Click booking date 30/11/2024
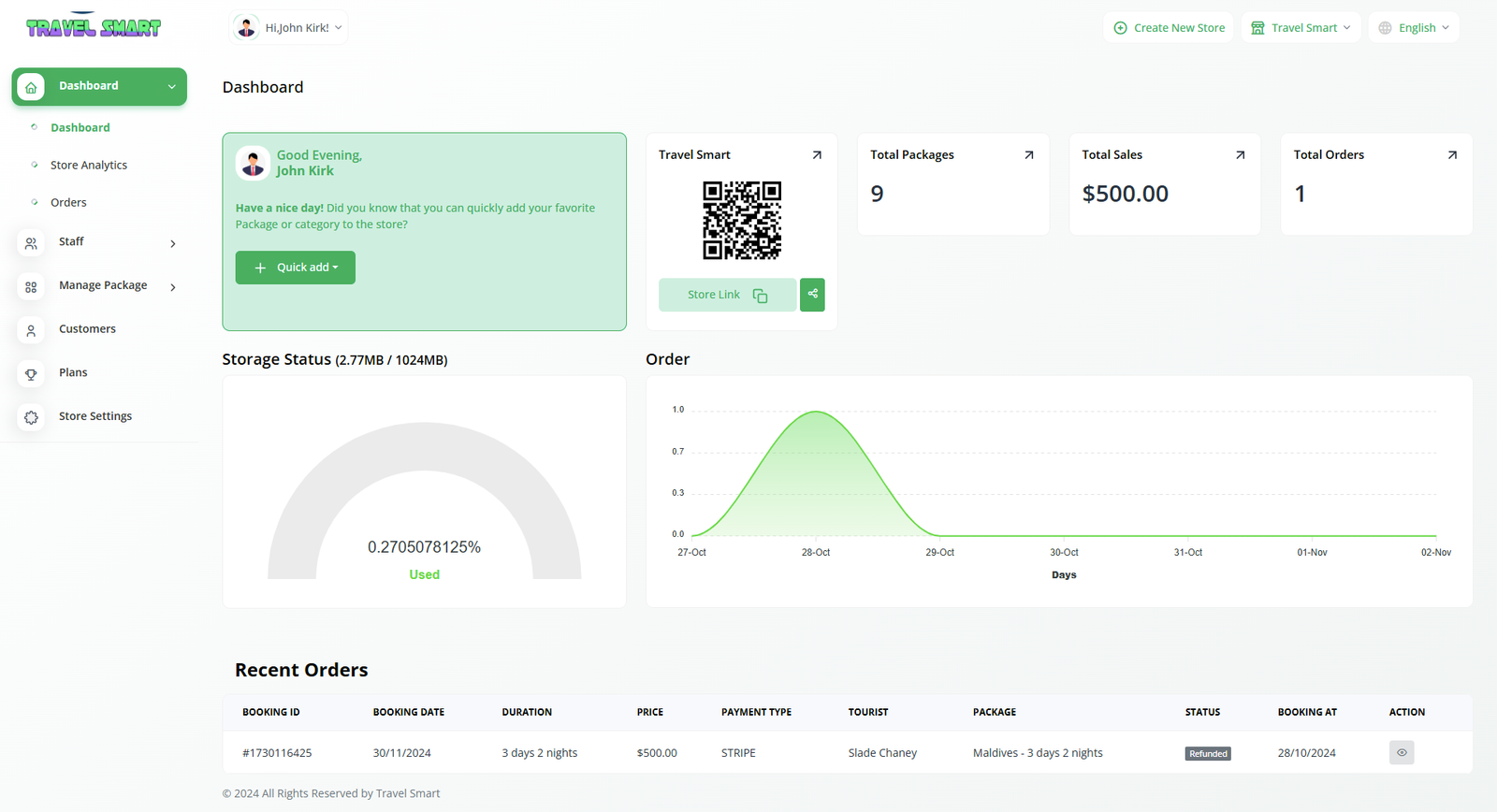The width and height of the screenshot is (1497, 812). (x=402, y=753)
